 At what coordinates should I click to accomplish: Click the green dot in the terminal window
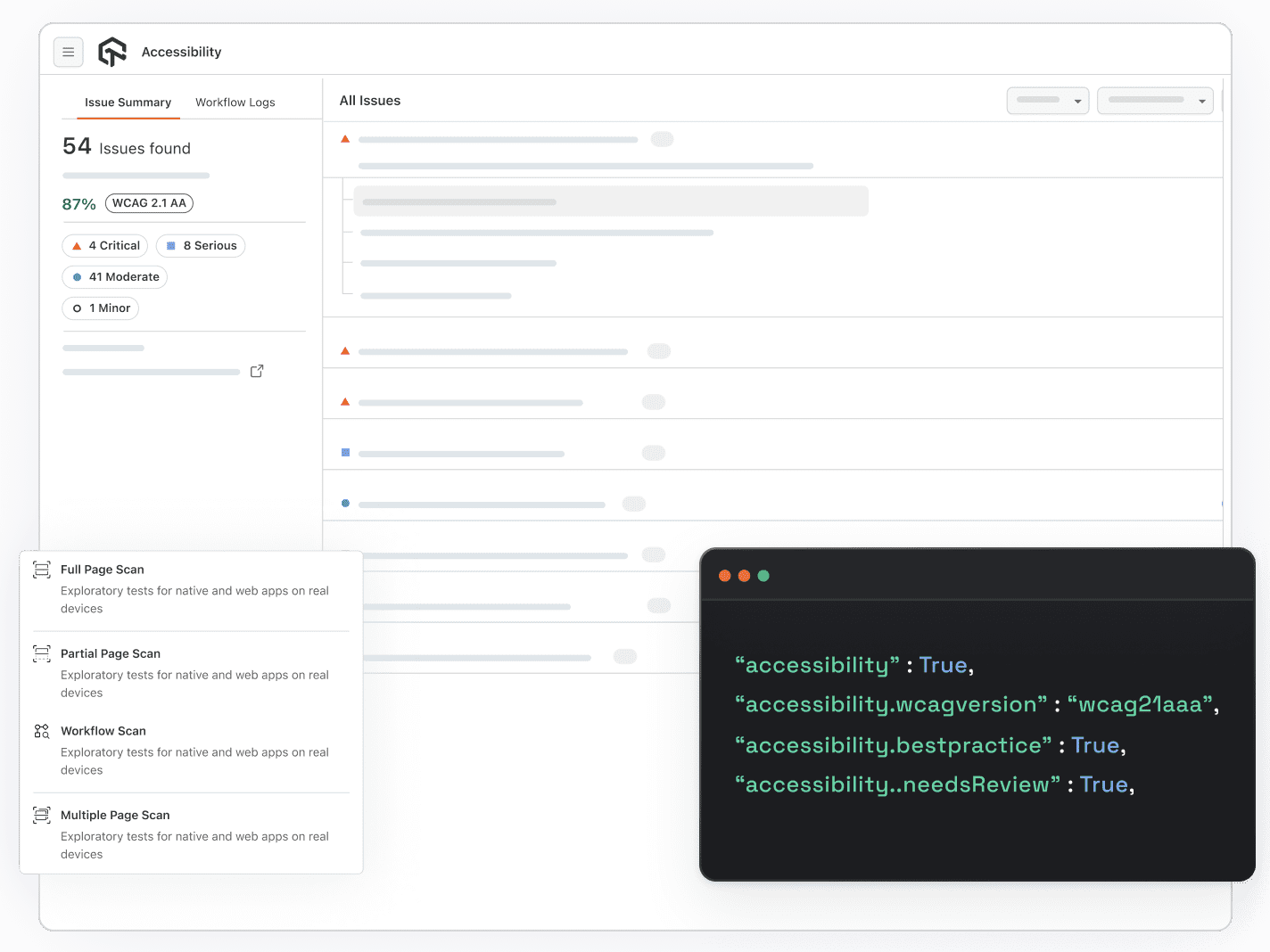coord(764,576)
